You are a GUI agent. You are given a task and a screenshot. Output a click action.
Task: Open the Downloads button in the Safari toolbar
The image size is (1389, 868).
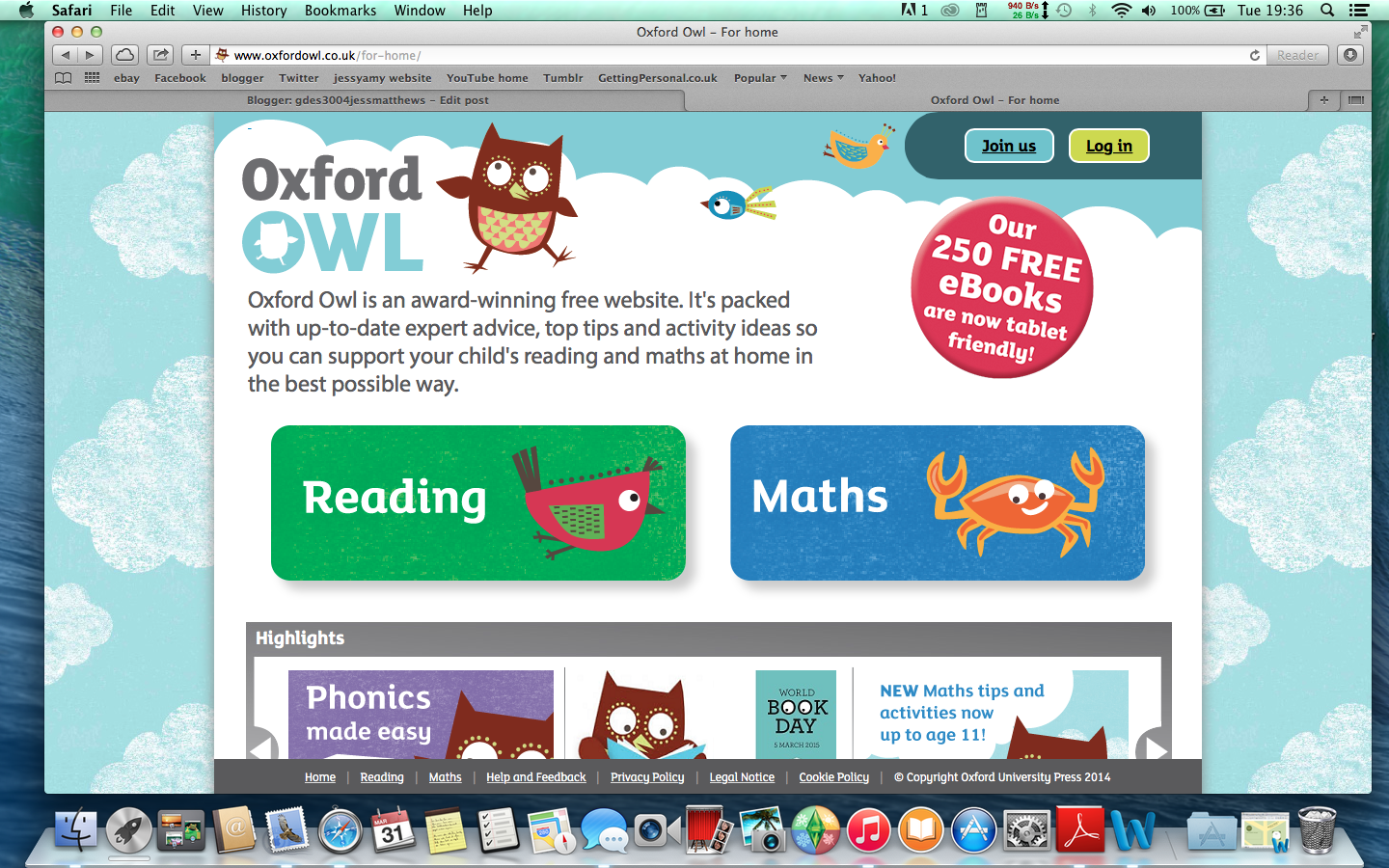[1350, 55]
